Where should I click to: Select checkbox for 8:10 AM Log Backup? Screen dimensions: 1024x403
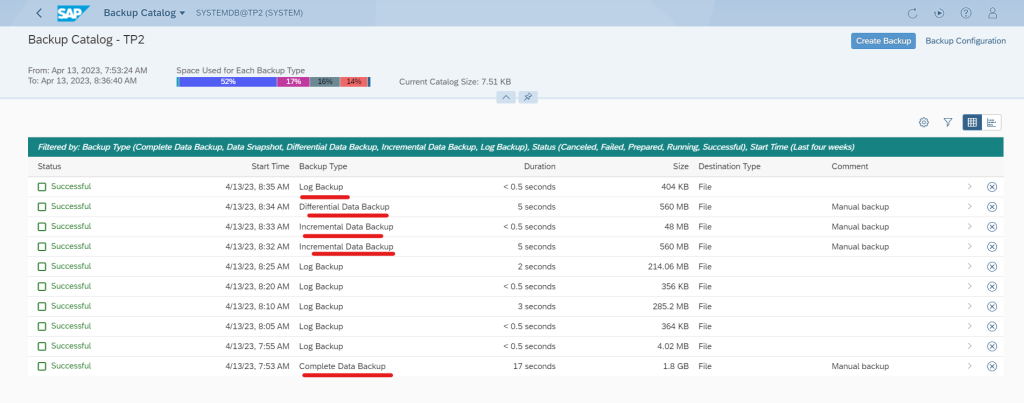[x=42, y=306]
